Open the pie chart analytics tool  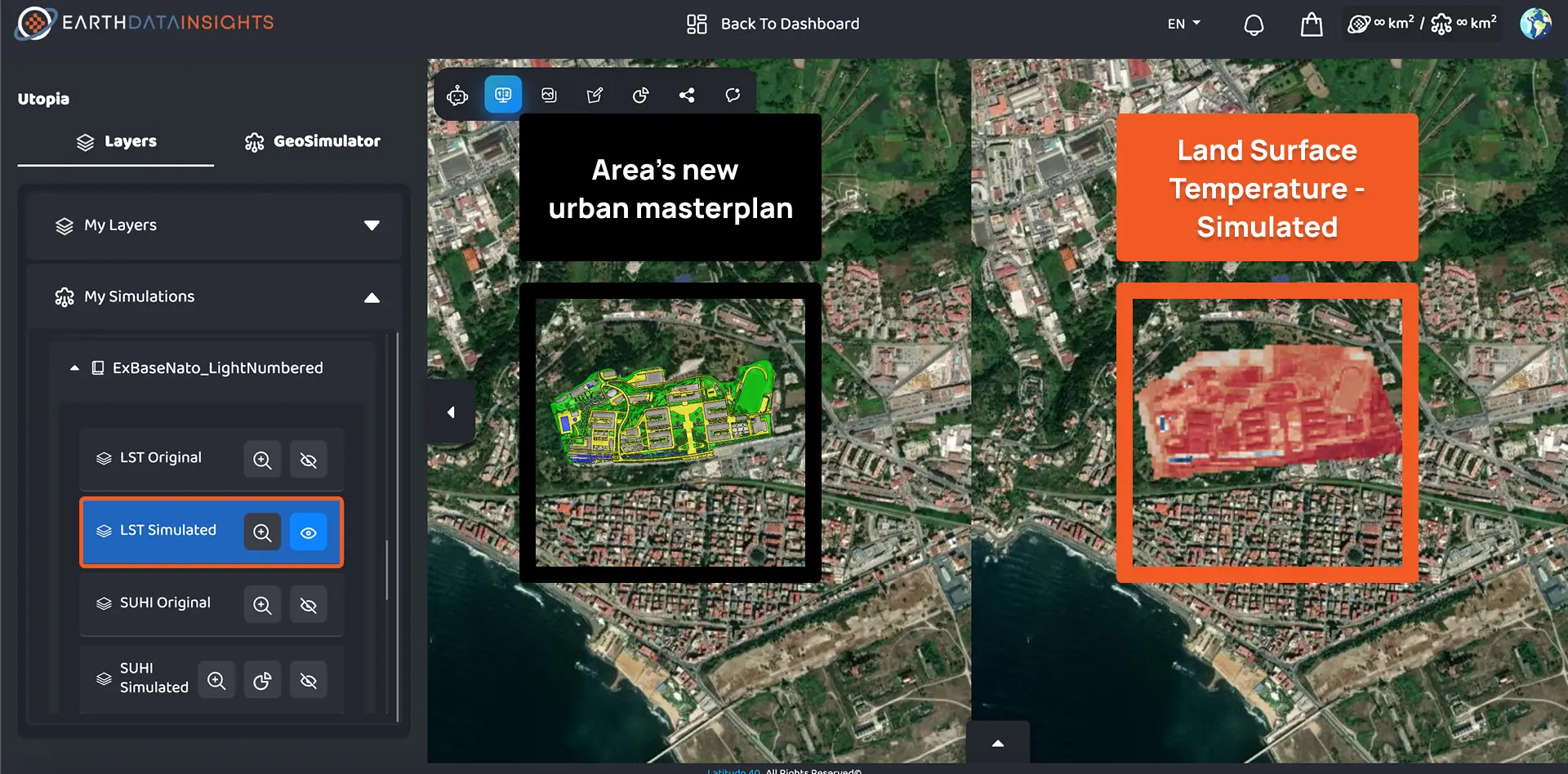click(640, 94)
